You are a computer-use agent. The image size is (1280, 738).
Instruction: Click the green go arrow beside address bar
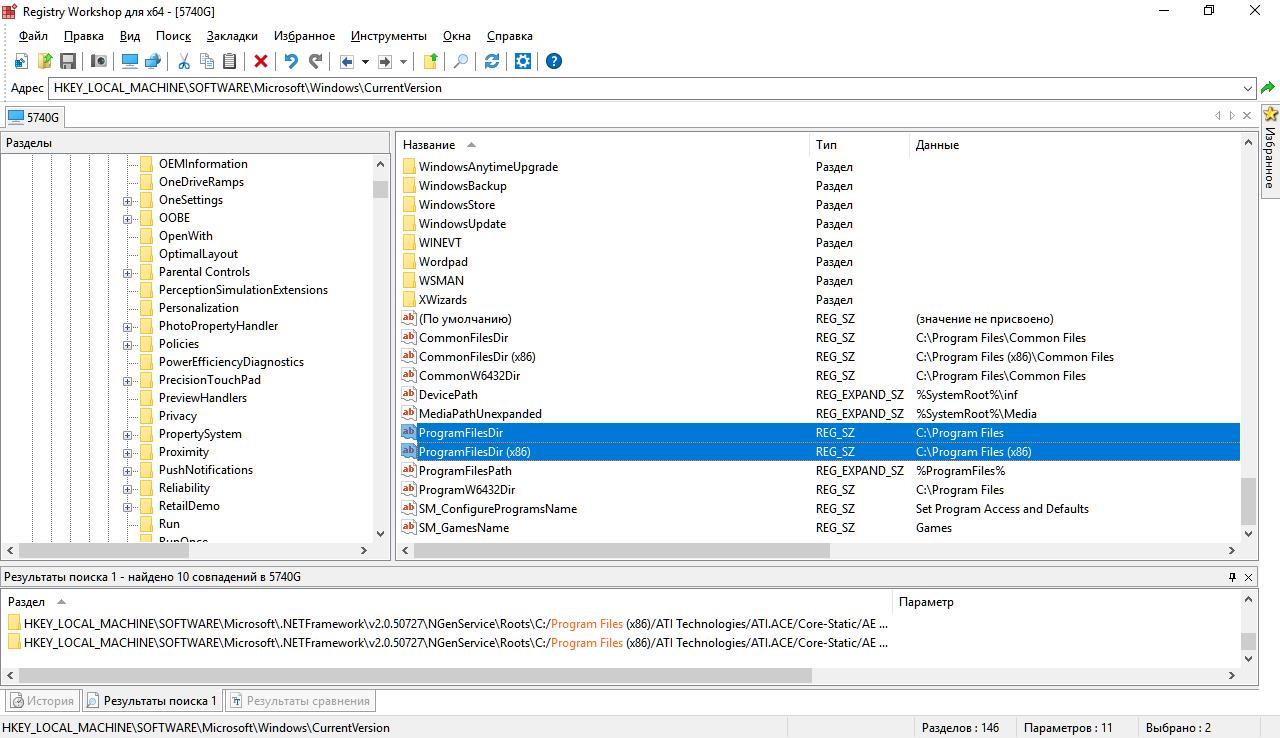pyautogui.click(x=1268, y=88)
